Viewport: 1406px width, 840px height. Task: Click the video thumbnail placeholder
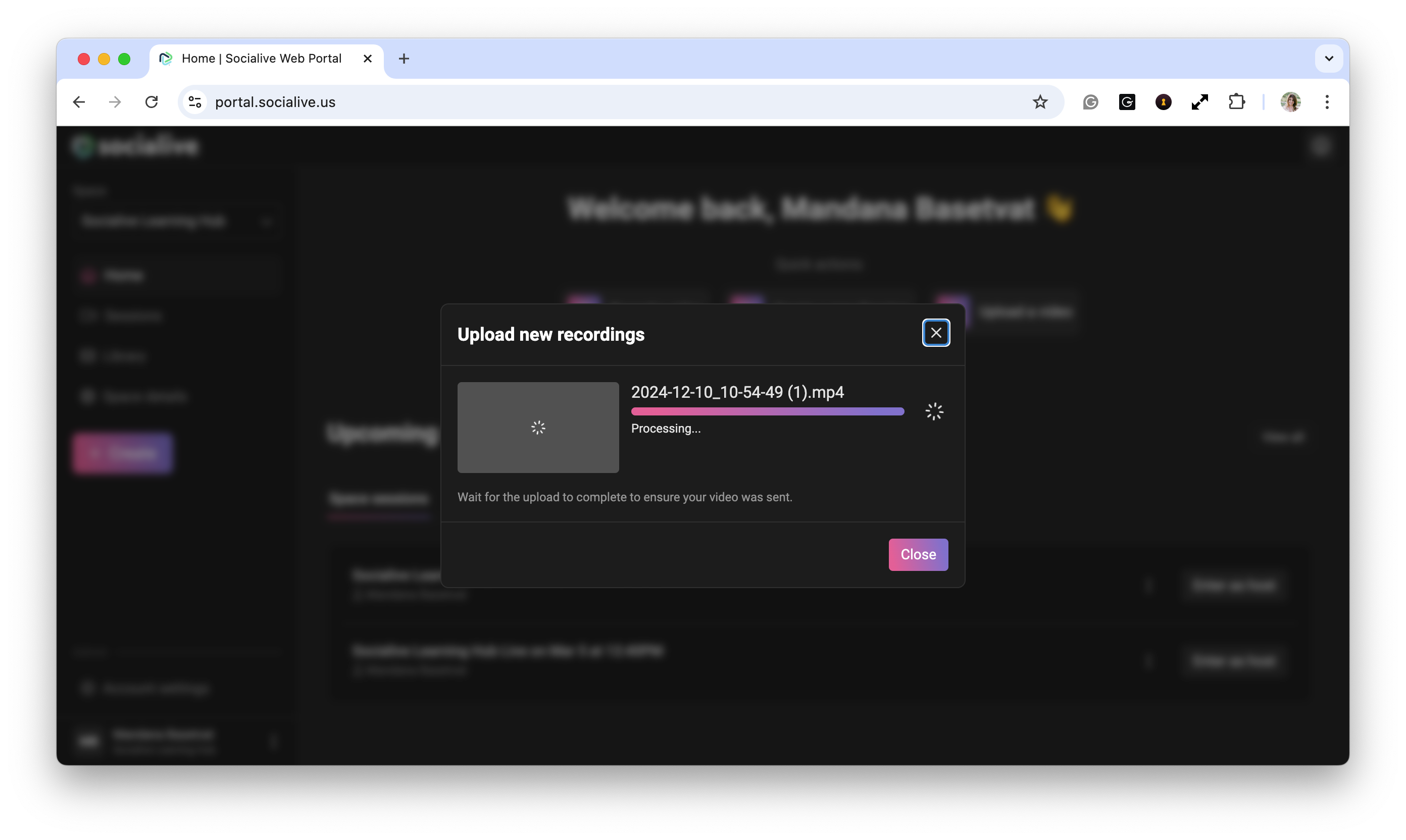537,428
